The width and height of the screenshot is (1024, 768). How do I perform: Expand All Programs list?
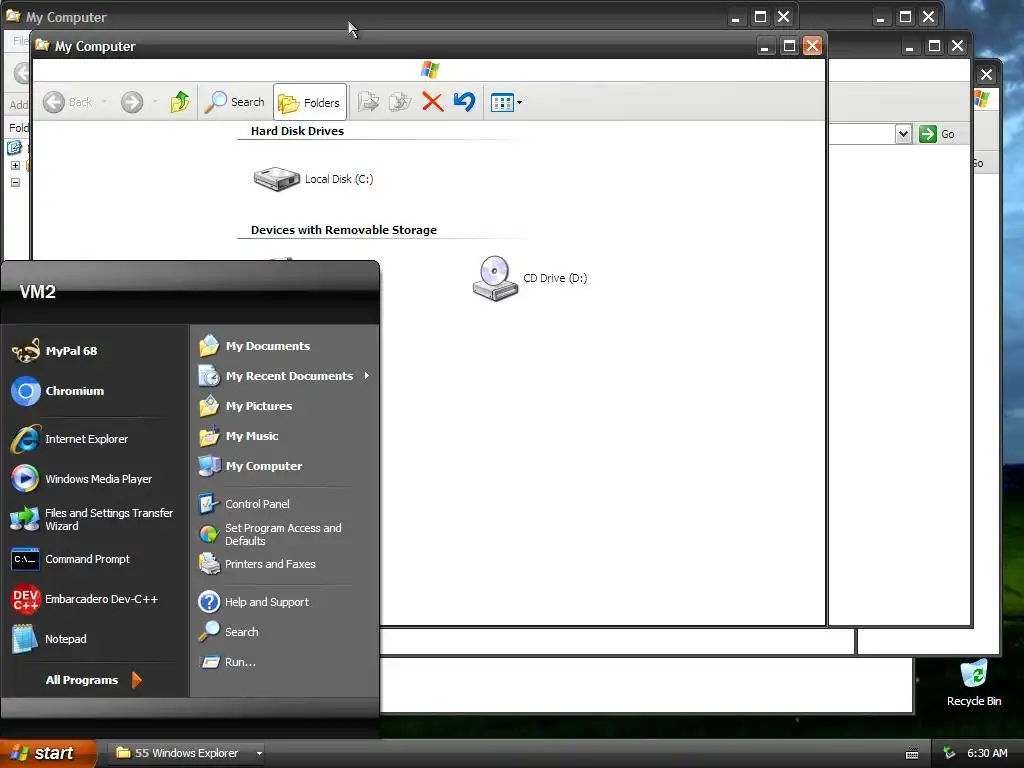pos(93,680)
